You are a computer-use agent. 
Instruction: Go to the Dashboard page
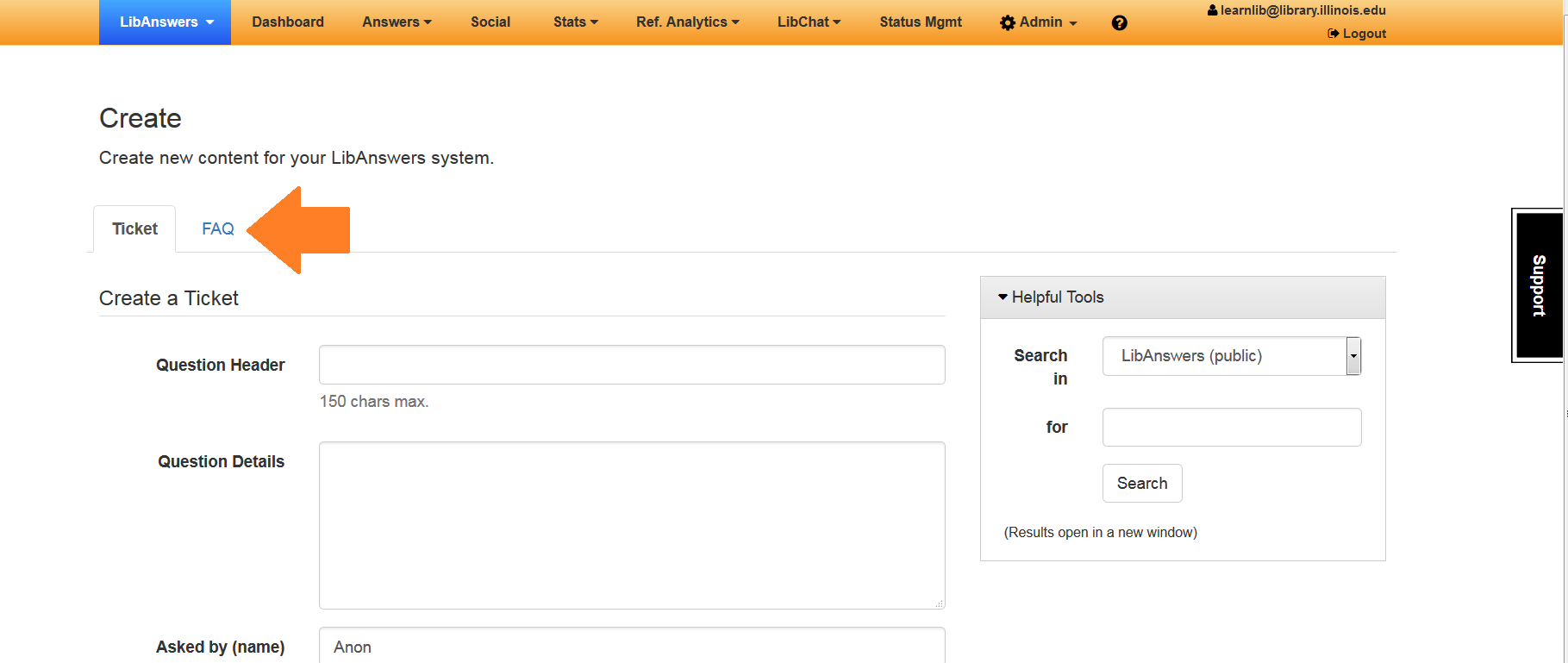click(x=288, y=22)
